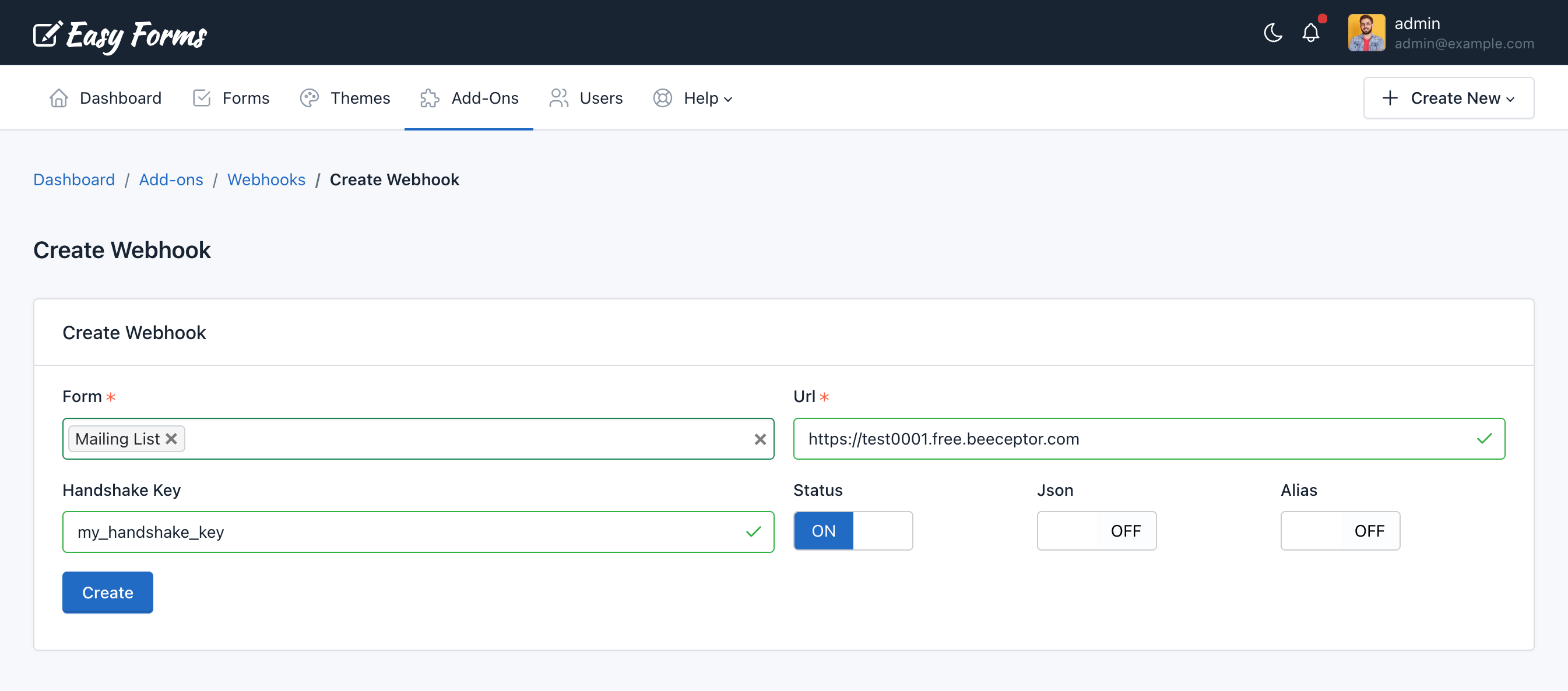Open the Create New dropdown
This screenshot has width=1568, height=691.
click(x=1449, y=97)
